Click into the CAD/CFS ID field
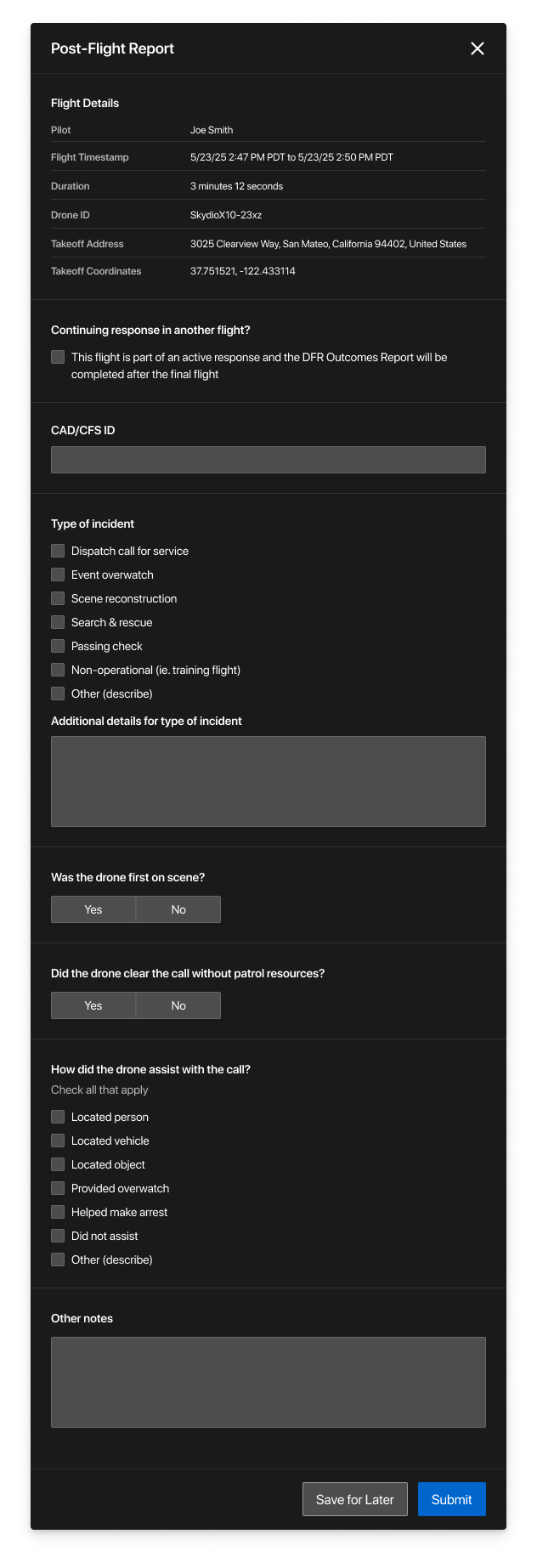Screen dimensions: 537x1568 (x=268, y=459)
